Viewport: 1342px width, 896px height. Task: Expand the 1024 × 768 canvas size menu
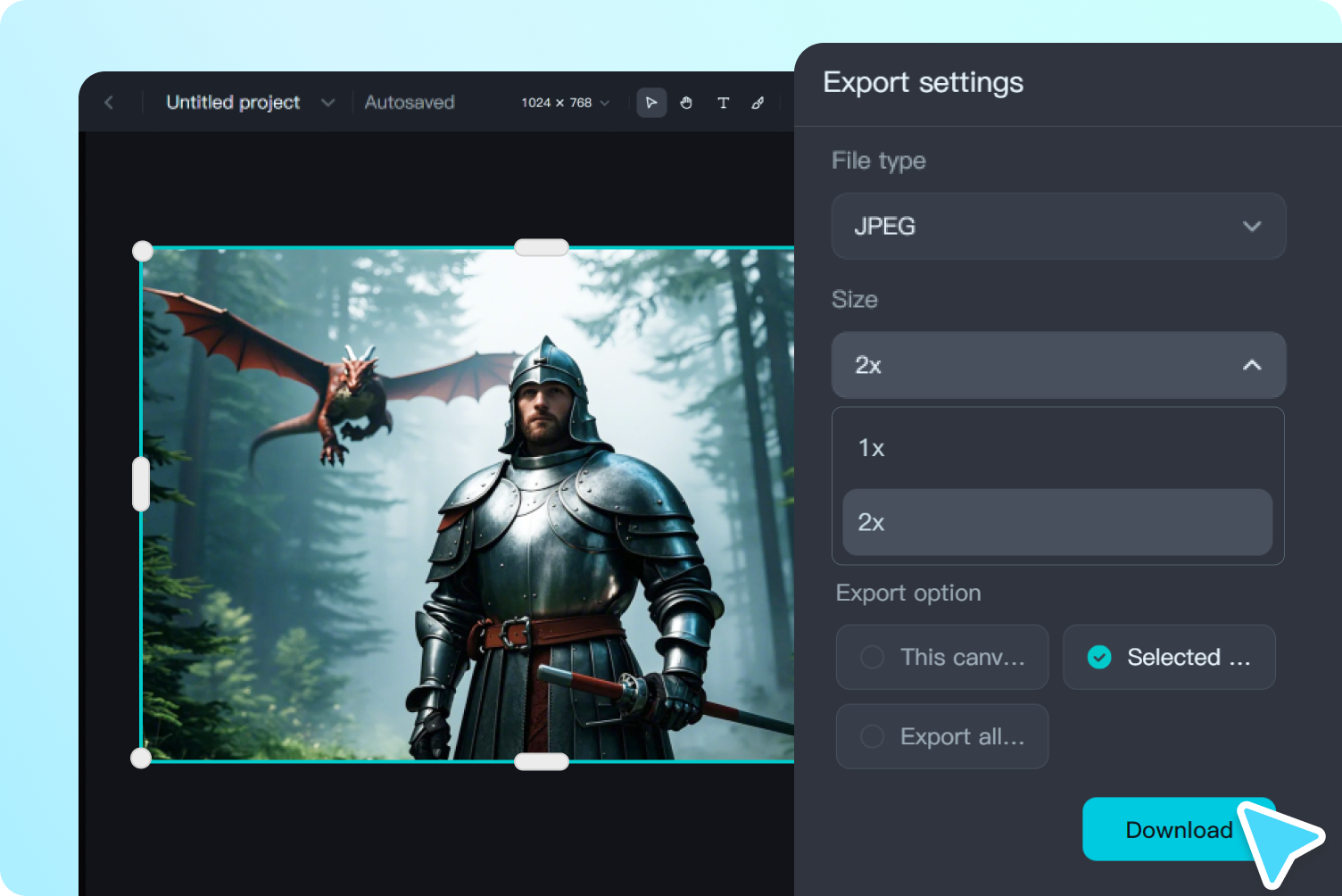click(x=563, y=103)
